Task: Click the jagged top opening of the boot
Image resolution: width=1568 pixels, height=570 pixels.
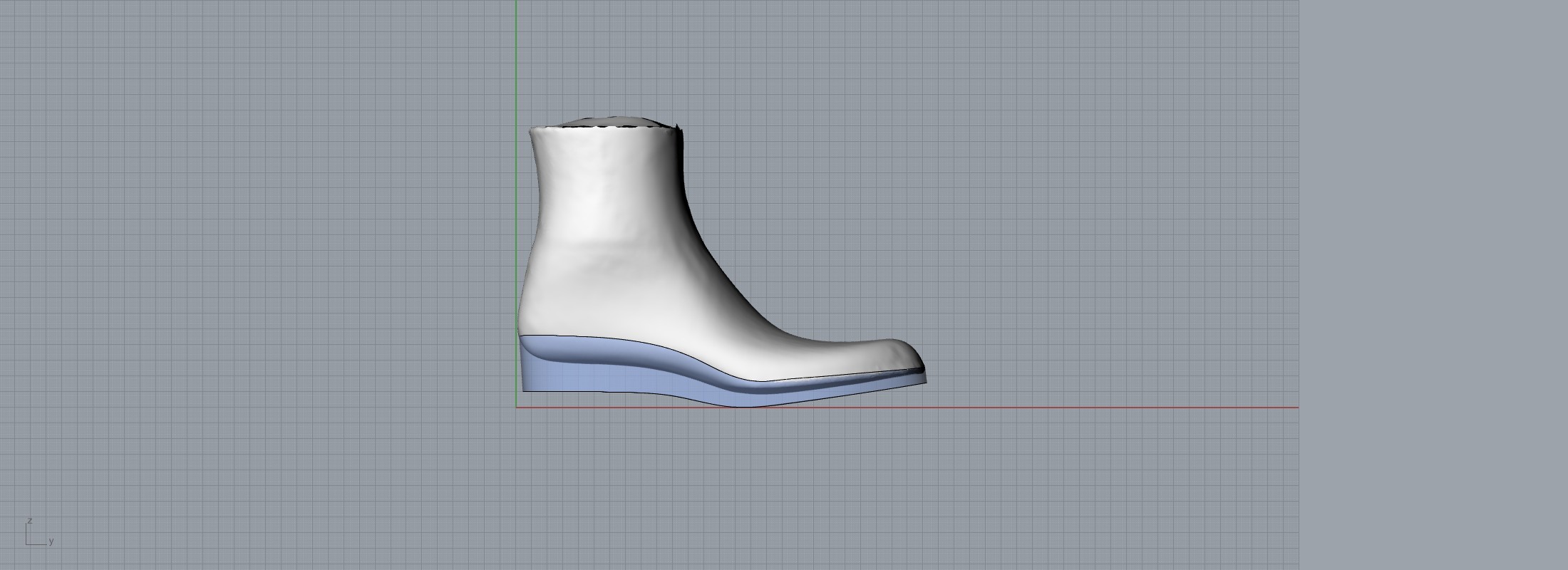Action: click(x=606, y=125)
